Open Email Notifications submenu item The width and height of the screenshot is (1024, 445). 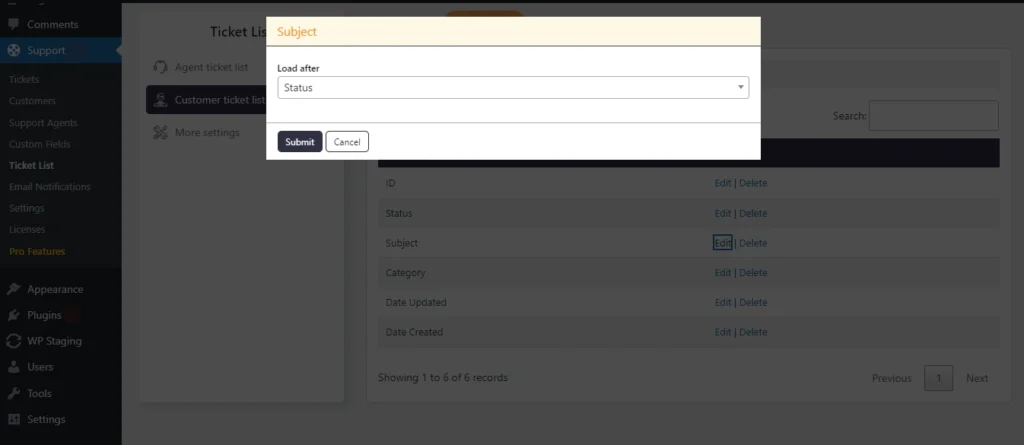point(50,187)
